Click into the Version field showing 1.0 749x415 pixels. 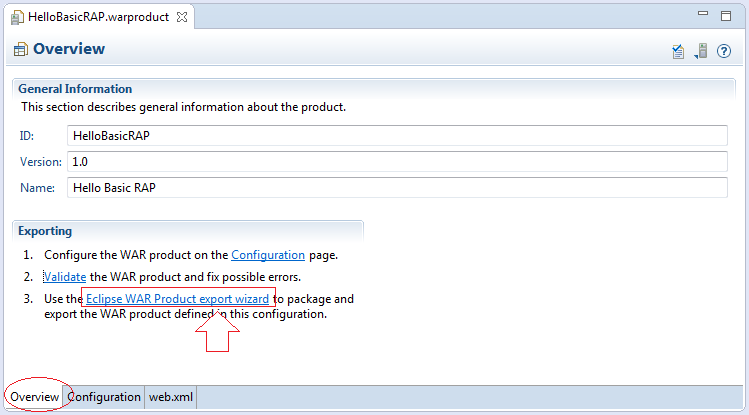(397, 161)
